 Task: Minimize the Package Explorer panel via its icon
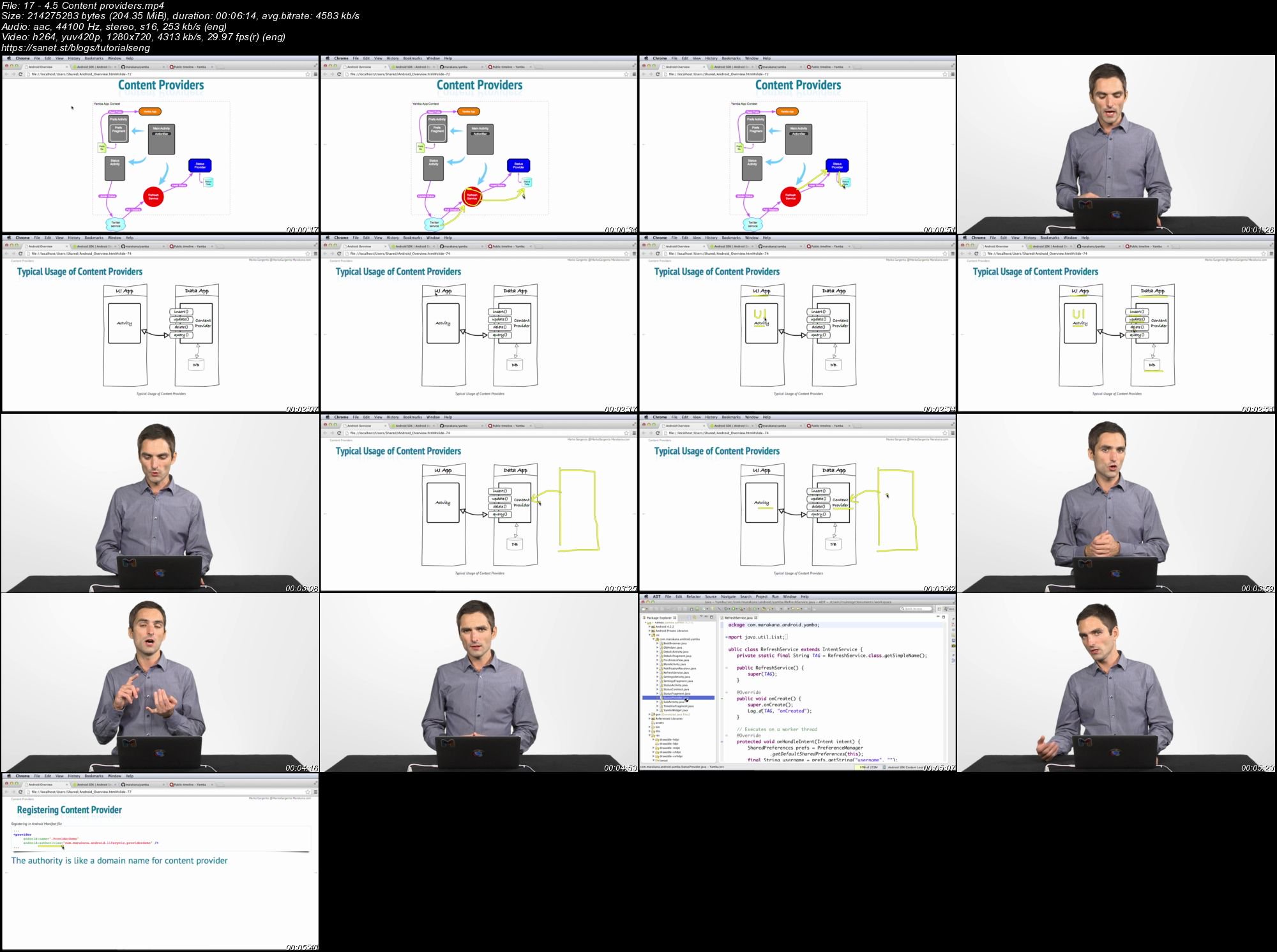(706, 617)
